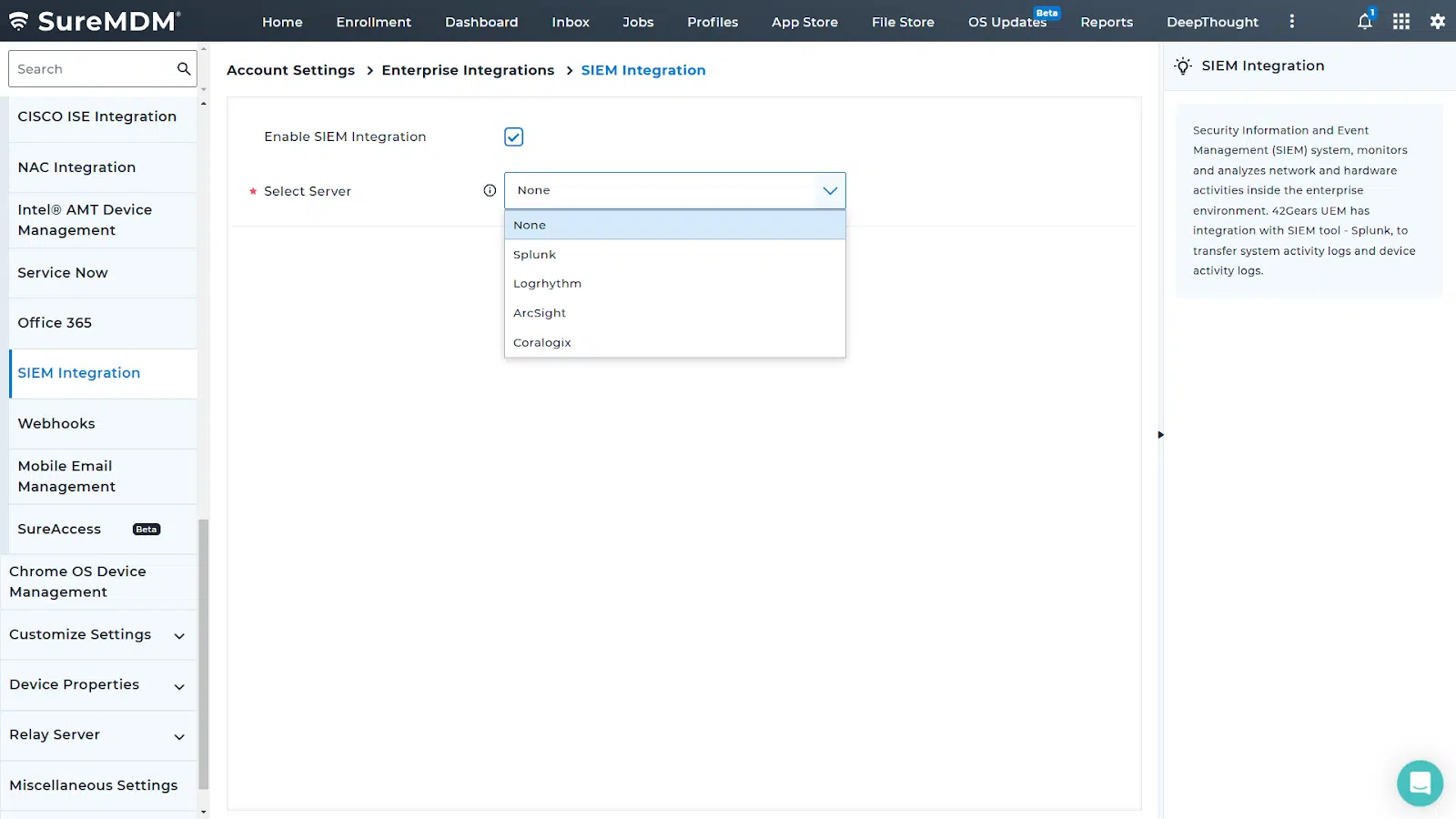Image resolution: width=1456 pixels, height=819 pixels.
Task: Select SIEM Integration in sidebar
Action: pyautogui.click(x=103, y=373)
